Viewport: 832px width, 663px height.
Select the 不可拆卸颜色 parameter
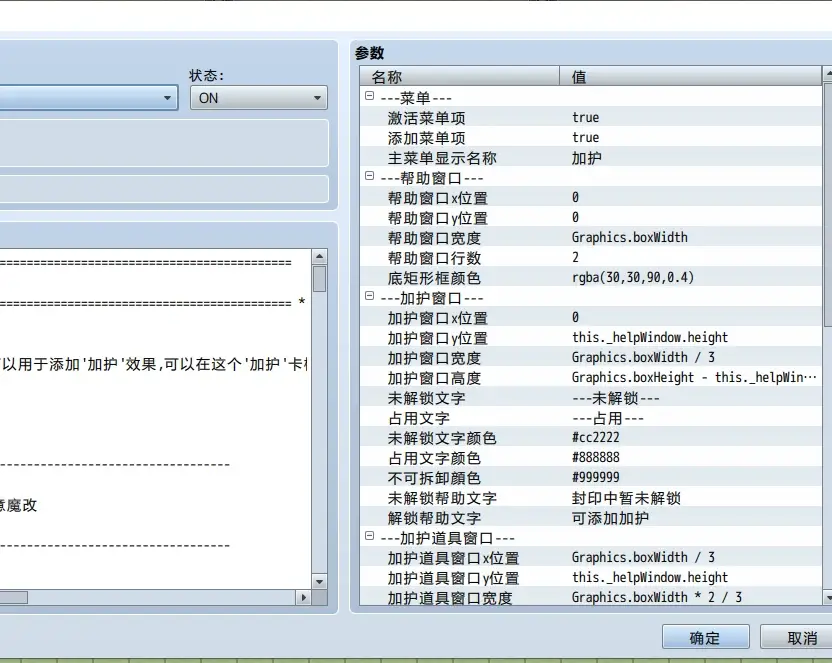coord(591,478)
